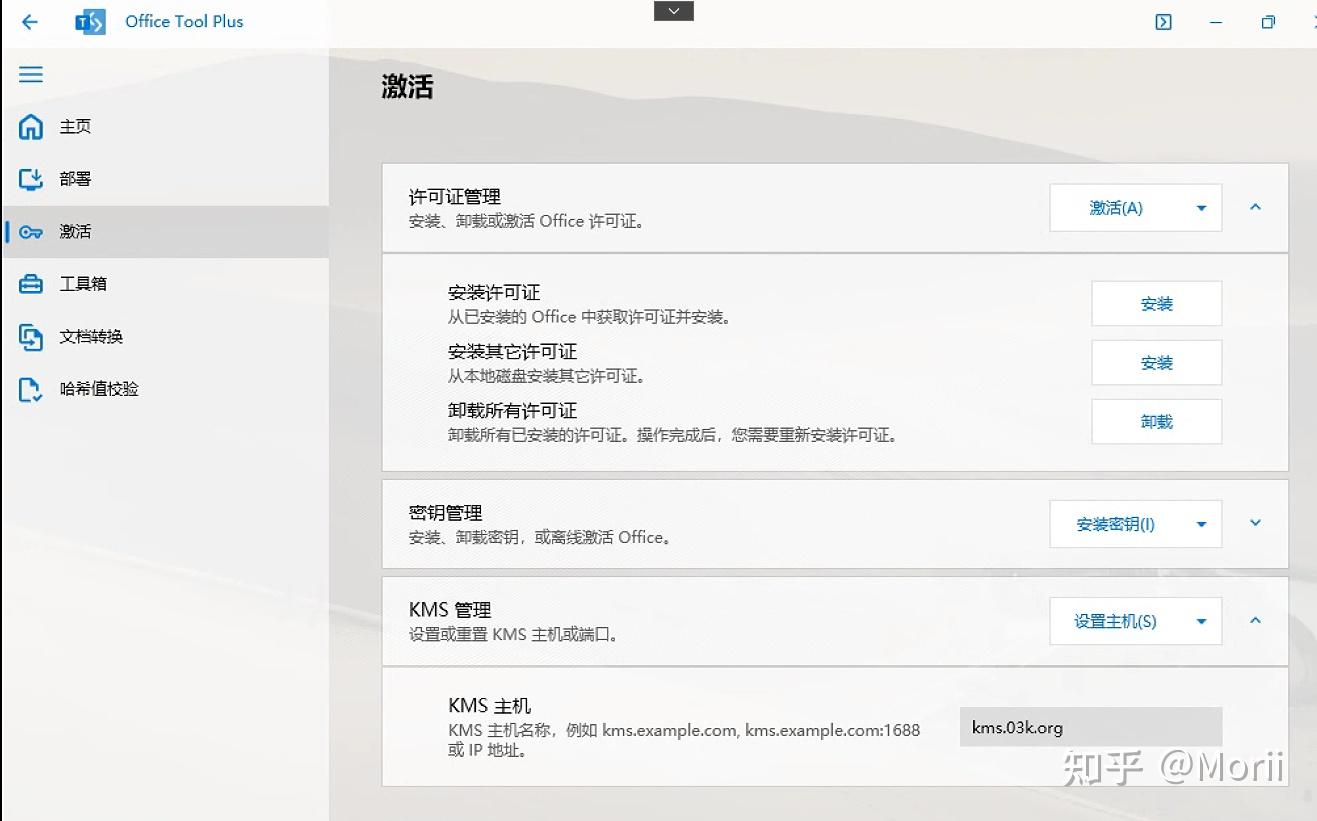Click the KMS 主机 input field

click(x=1089, y=727)
